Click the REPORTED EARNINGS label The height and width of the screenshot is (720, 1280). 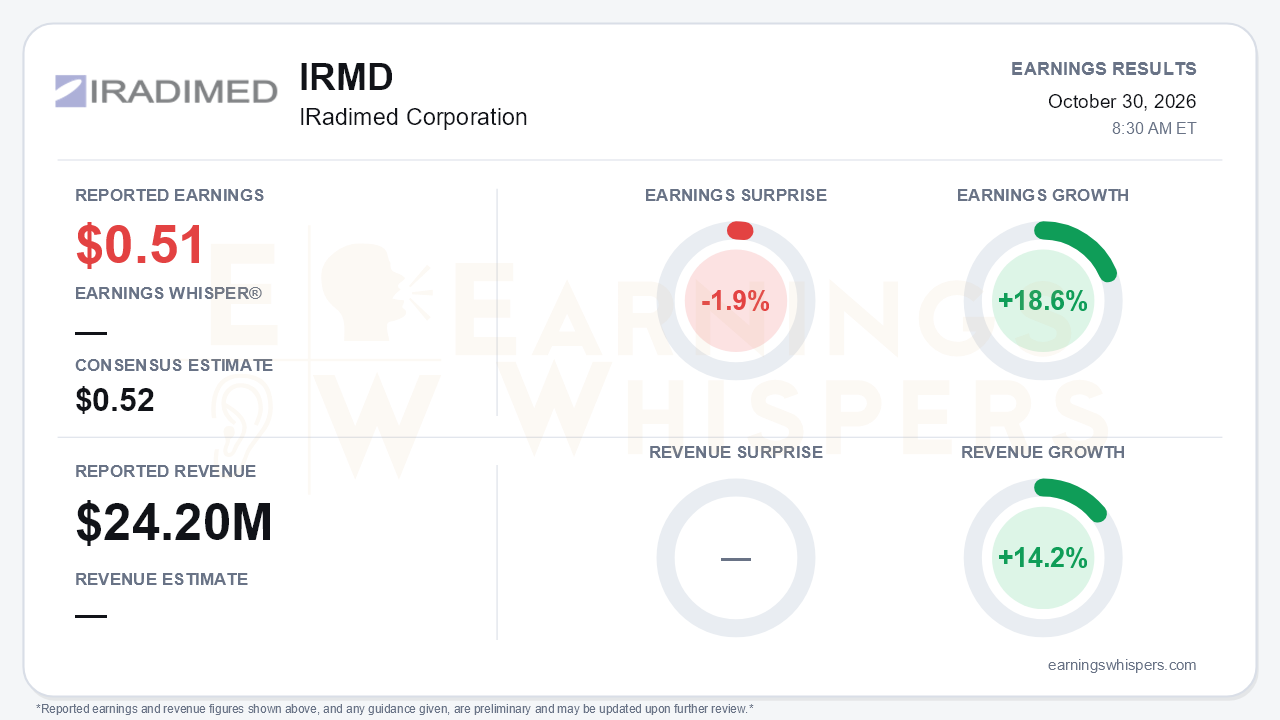click(x=170, y=195)
